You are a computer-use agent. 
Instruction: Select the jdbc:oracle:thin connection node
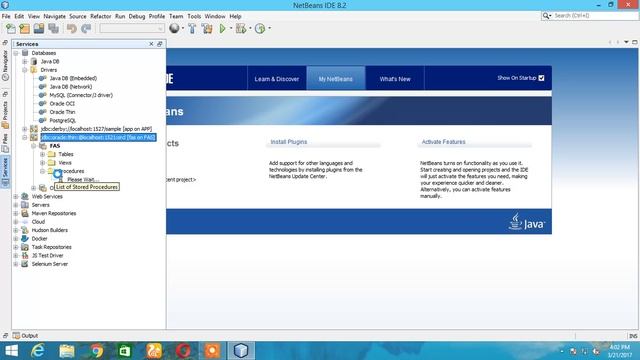(x=98, y=138)
